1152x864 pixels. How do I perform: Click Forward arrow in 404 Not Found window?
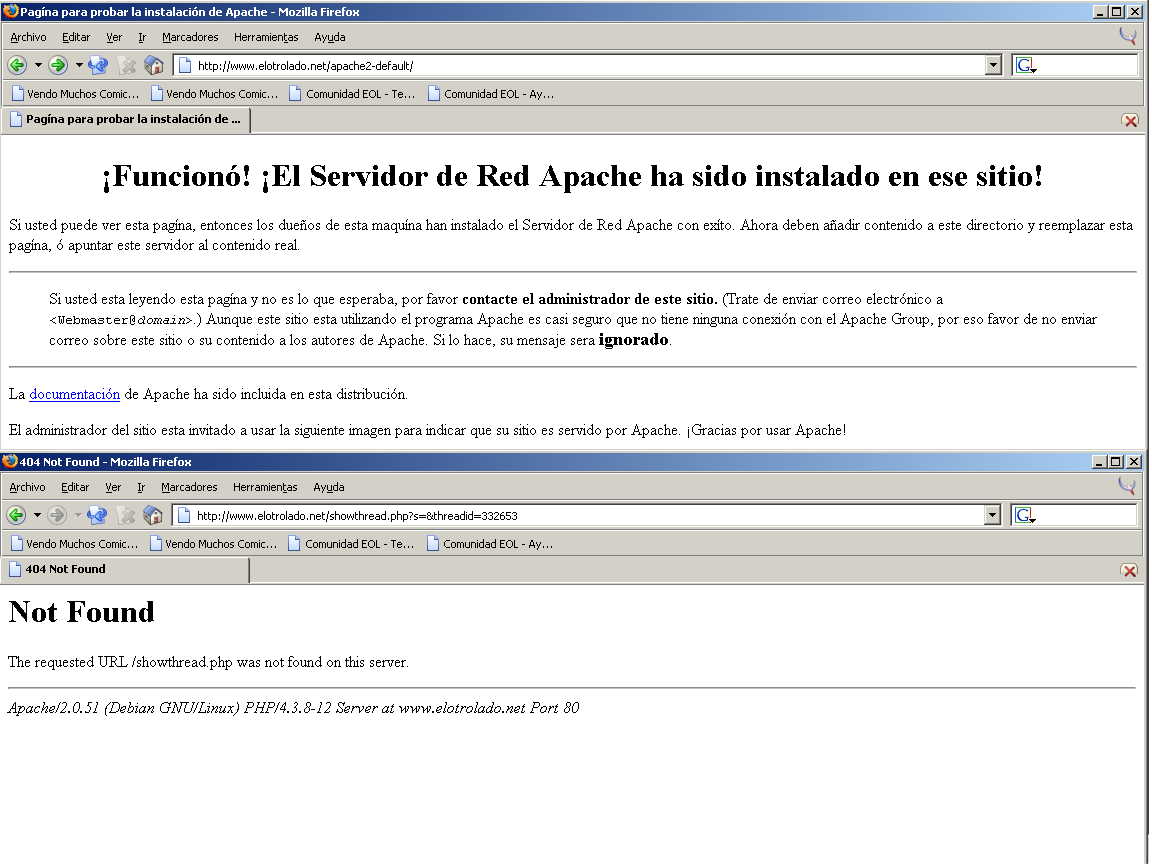[x=57, y=515]
